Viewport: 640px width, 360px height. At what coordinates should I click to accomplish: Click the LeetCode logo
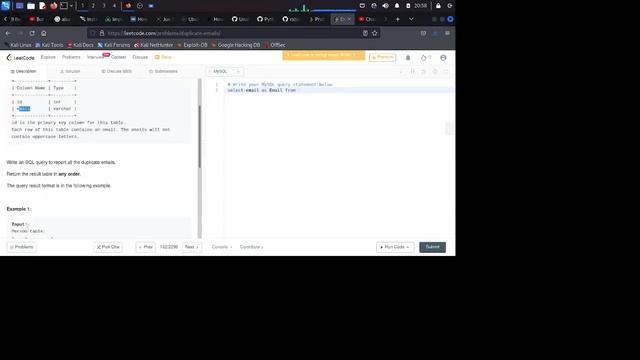pyautogui.click(x=20, y=58)
